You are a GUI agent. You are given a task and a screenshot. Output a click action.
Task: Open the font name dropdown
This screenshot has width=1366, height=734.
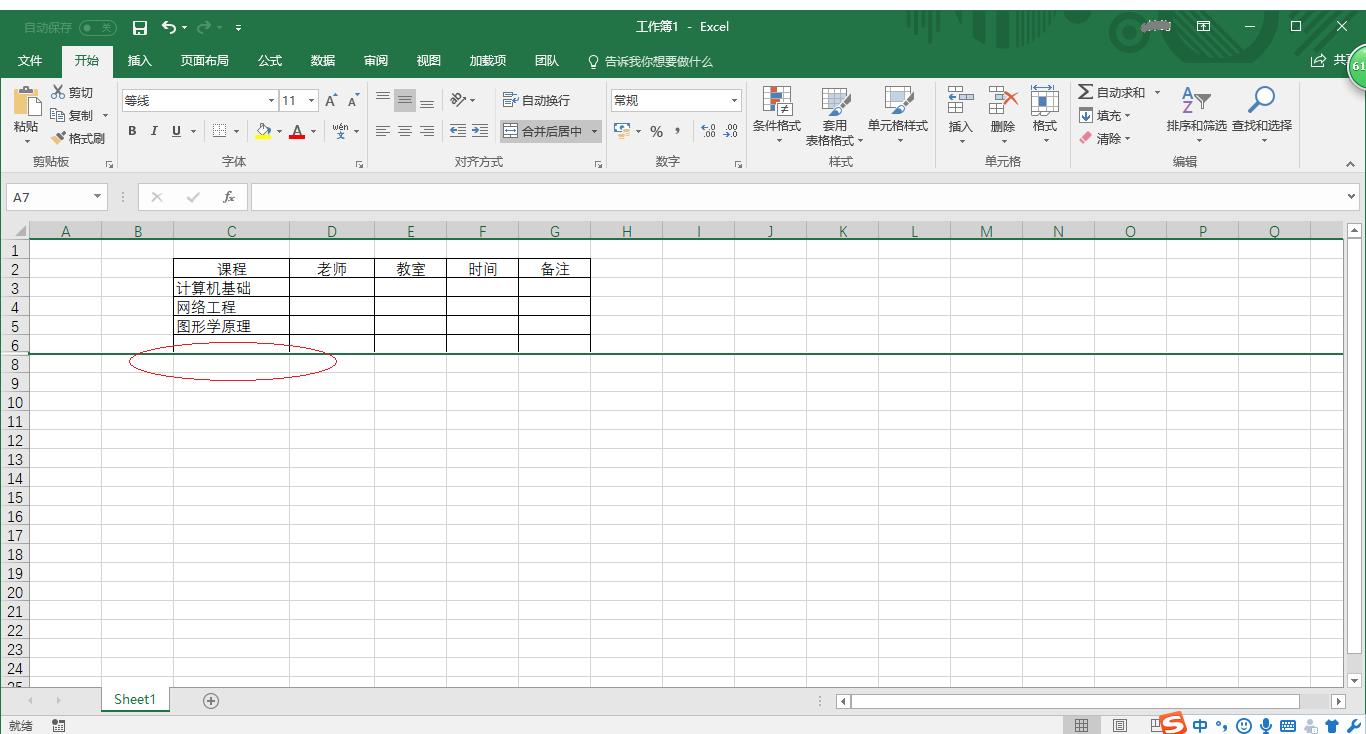click(x=270, y=100)
